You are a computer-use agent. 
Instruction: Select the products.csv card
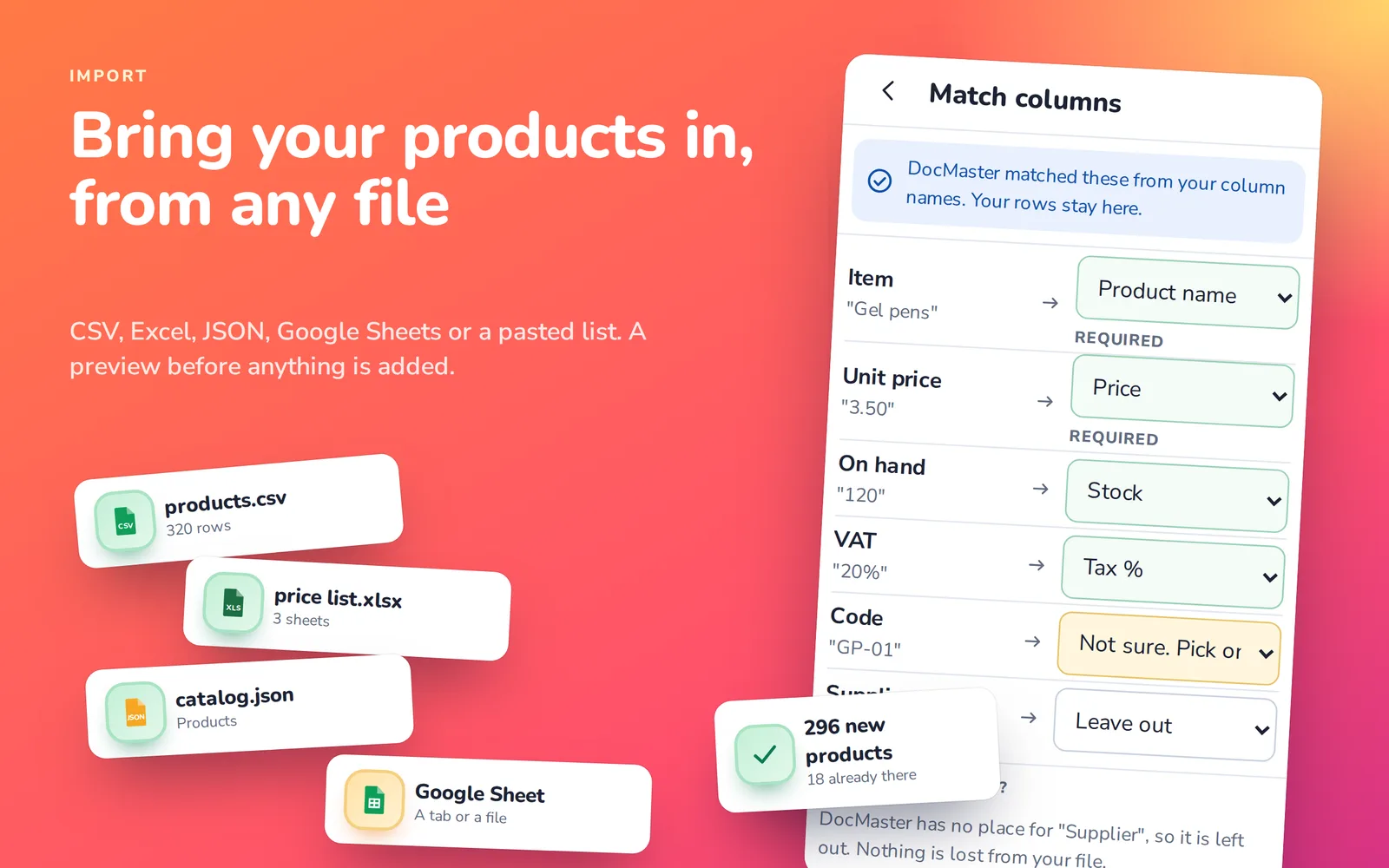pos(240,510)
